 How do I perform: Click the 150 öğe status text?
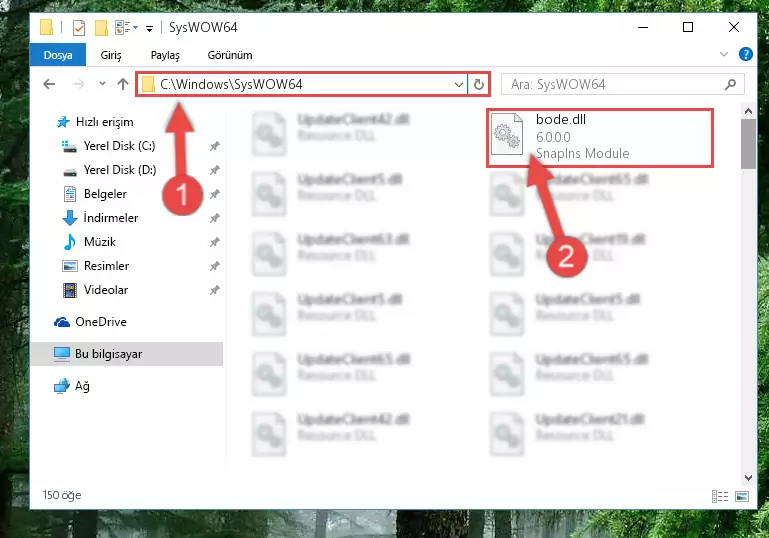[x=62, y=495]
